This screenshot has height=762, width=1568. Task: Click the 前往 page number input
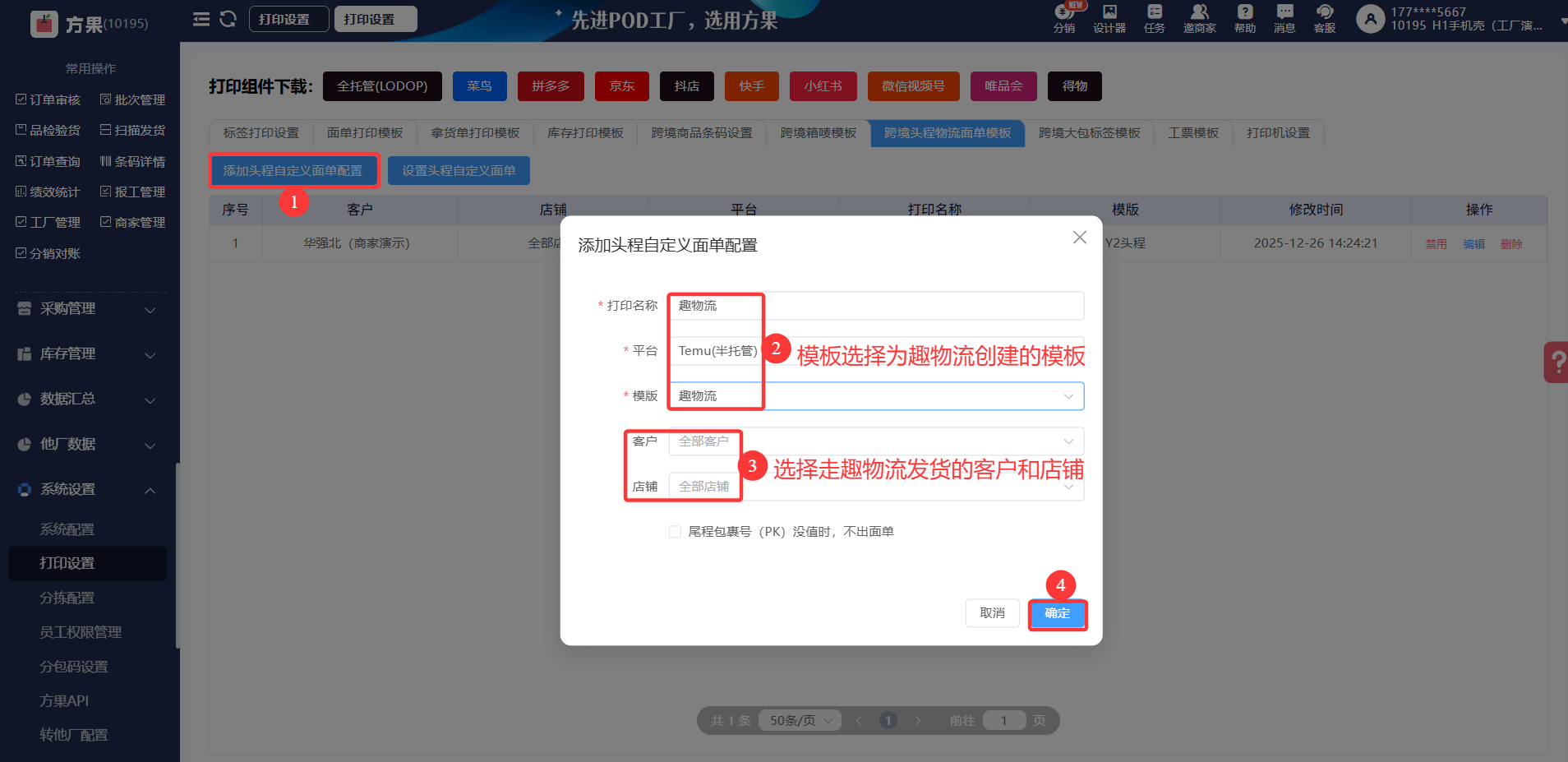[x=1004, y=721]
